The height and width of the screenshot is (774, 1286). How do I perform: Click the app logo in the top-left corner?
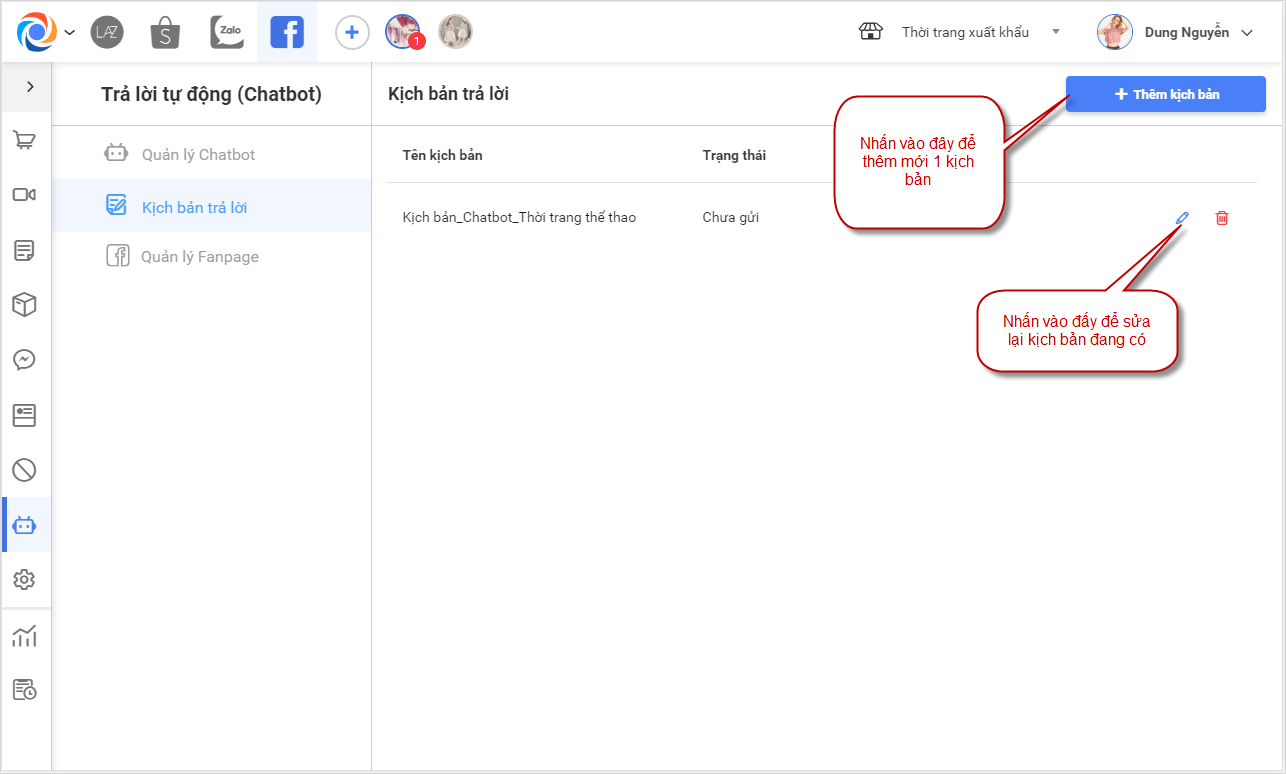(37, 32)
